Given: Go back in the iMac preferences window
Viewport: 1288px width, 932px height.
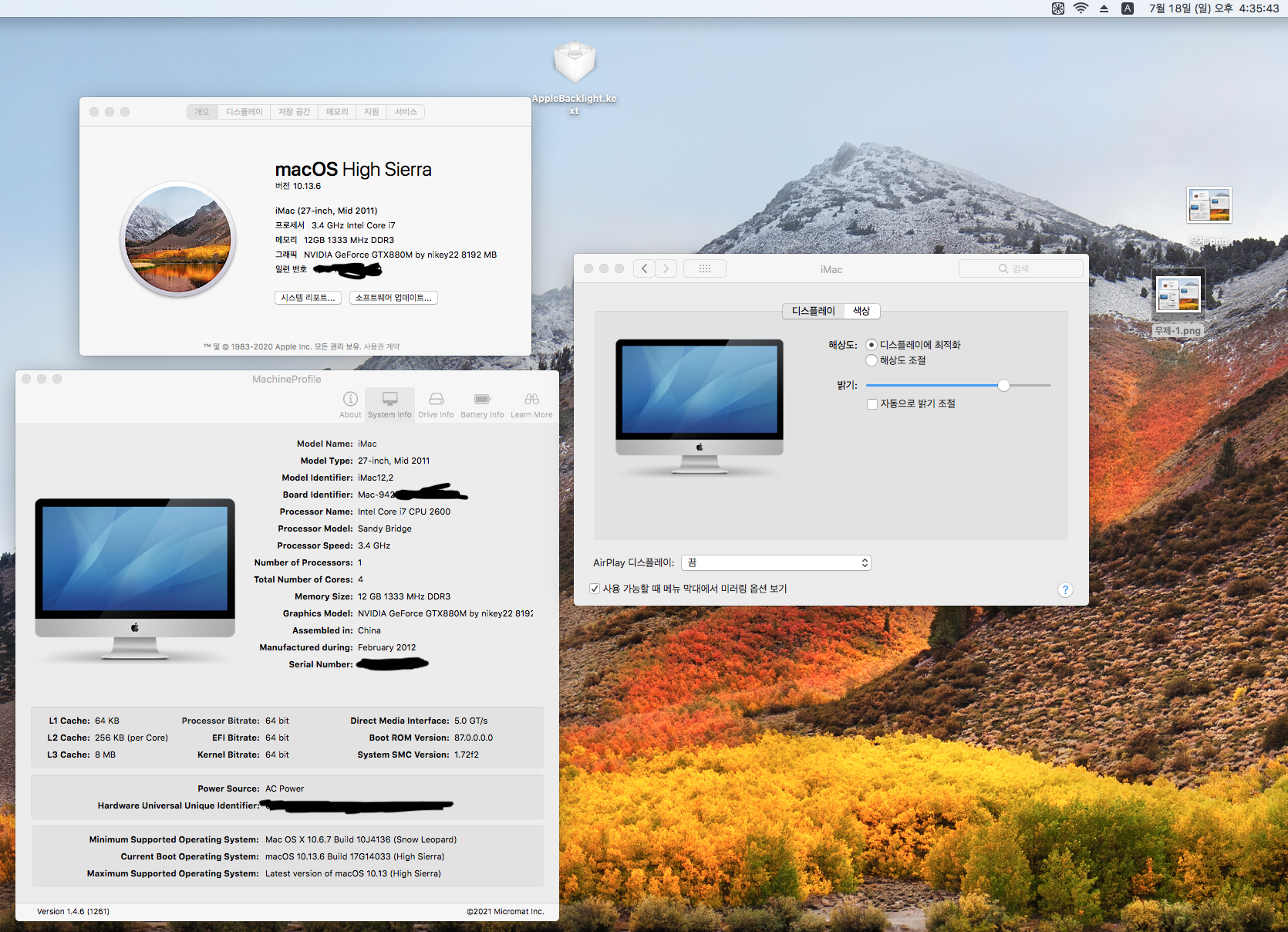Looking at the screenshot, I should coord(645,268).
